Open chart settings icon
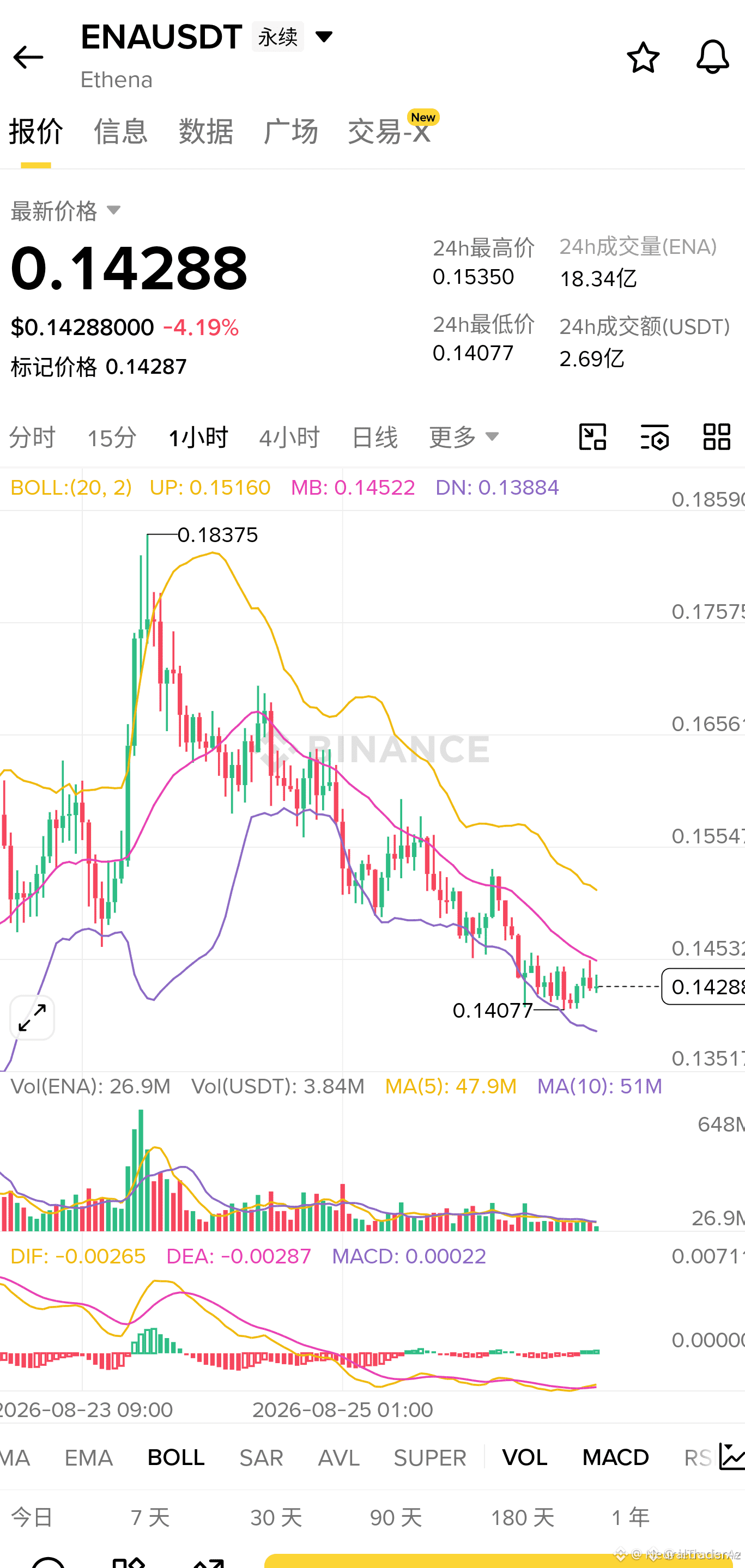The width and height of the screenshot is (745, 1568). pos(655,437)
